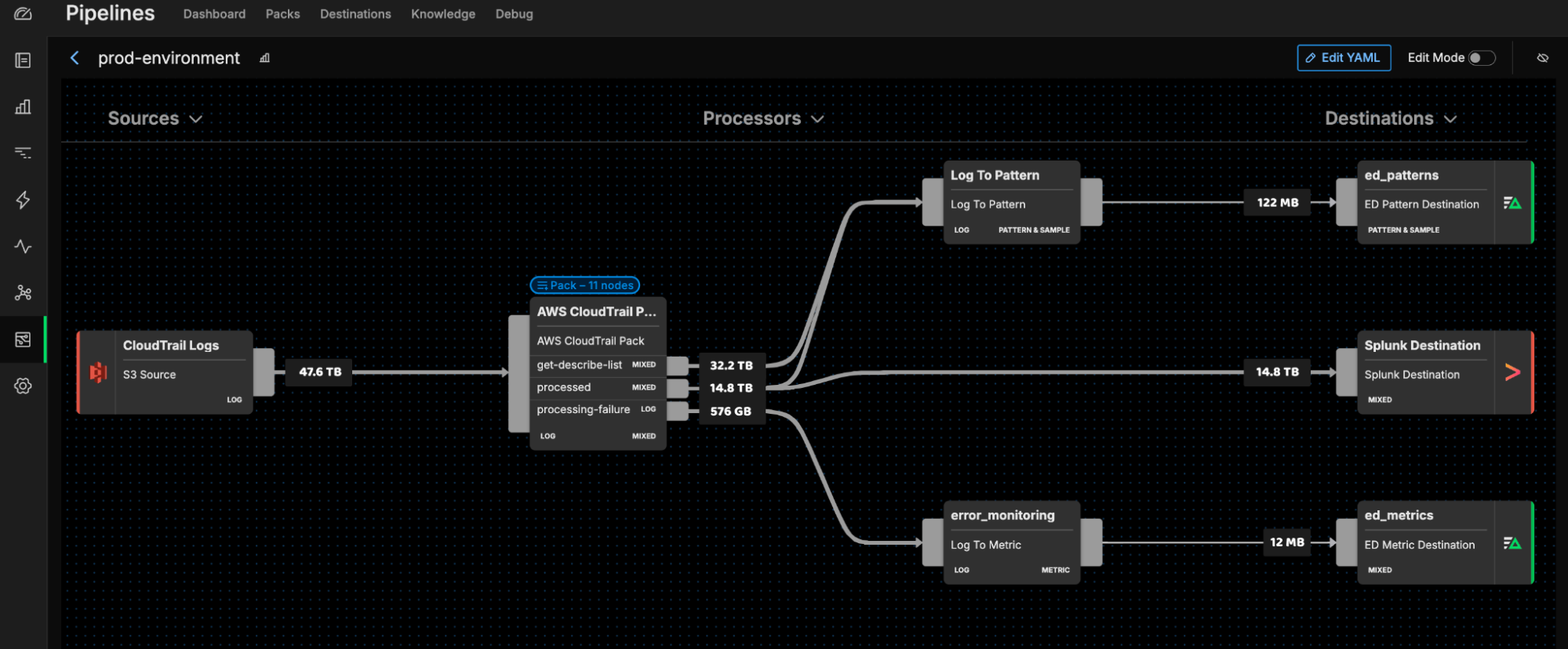Collapse the Sources column chevron
Image resolution: width=1568 pixels, height=649 pixels.
(196, 119)
